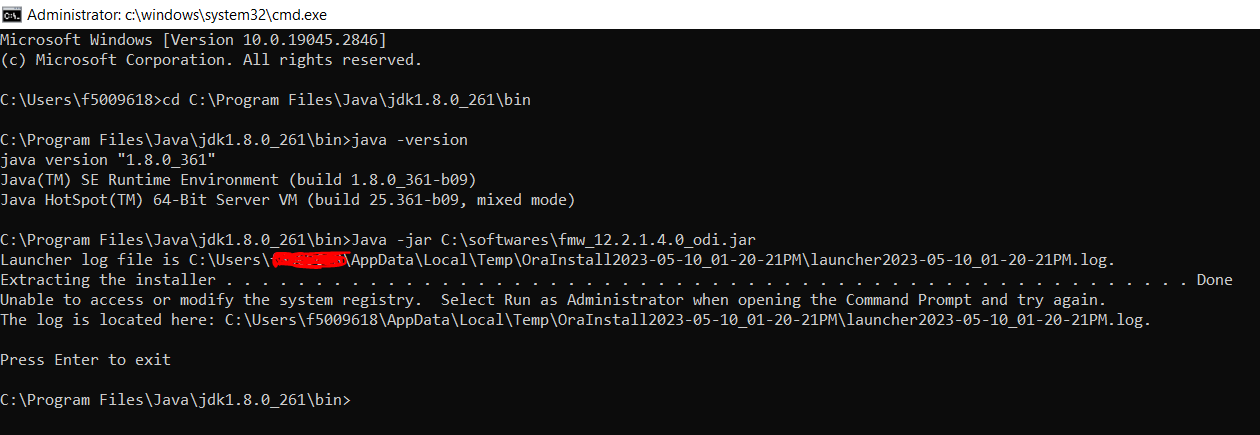Click the "Select Run as Administrator" sentence
The image size is (1260, 435).
pos(773,300)
